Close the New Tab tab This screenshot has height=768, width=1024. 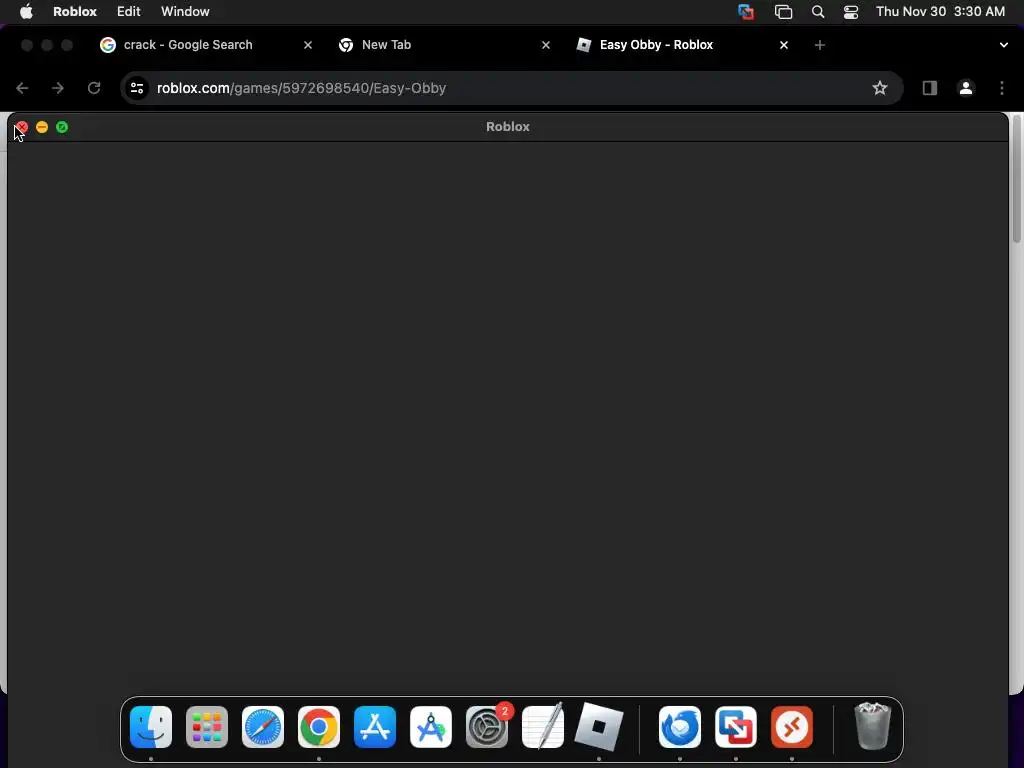point(546,45)
